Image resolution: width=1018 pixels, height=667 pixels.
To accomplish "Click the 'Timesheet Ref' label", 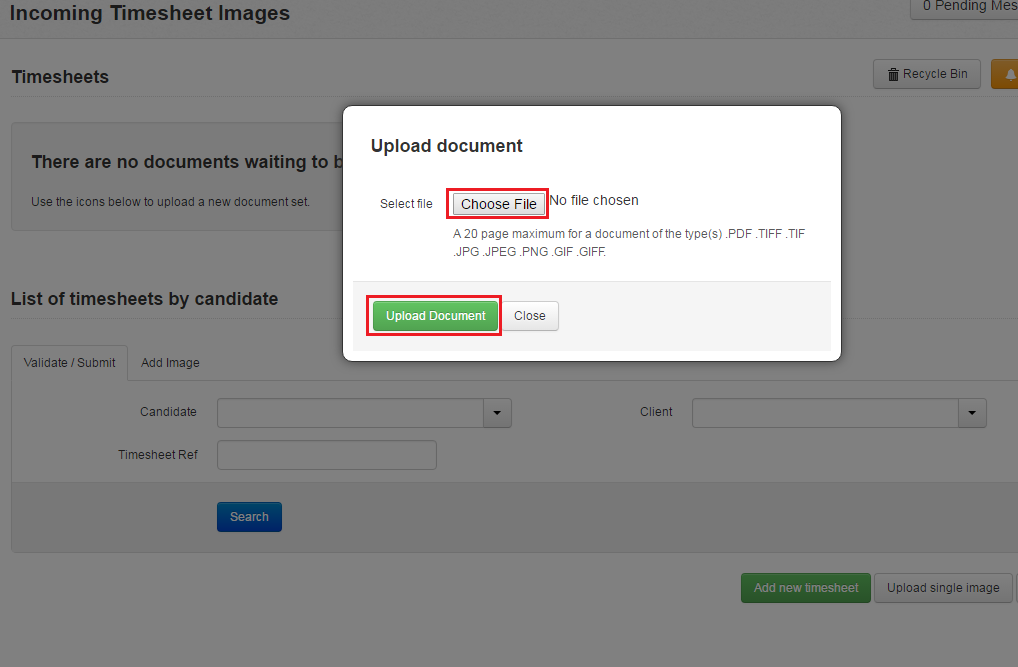I will tap(158, 455).
